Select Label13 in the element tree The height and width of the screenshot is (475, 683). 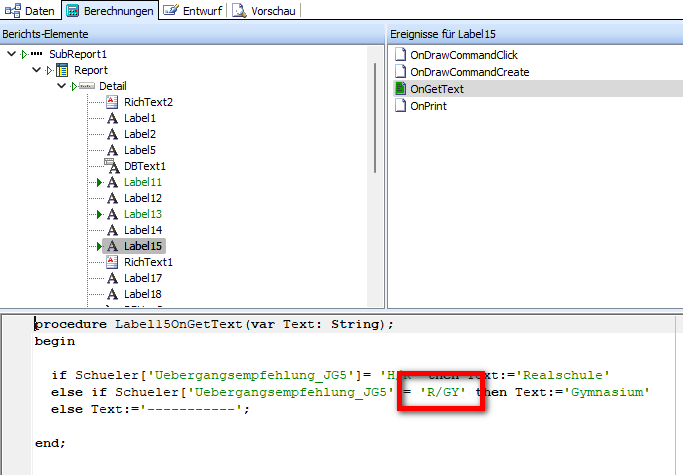click(x=143, y=214)
